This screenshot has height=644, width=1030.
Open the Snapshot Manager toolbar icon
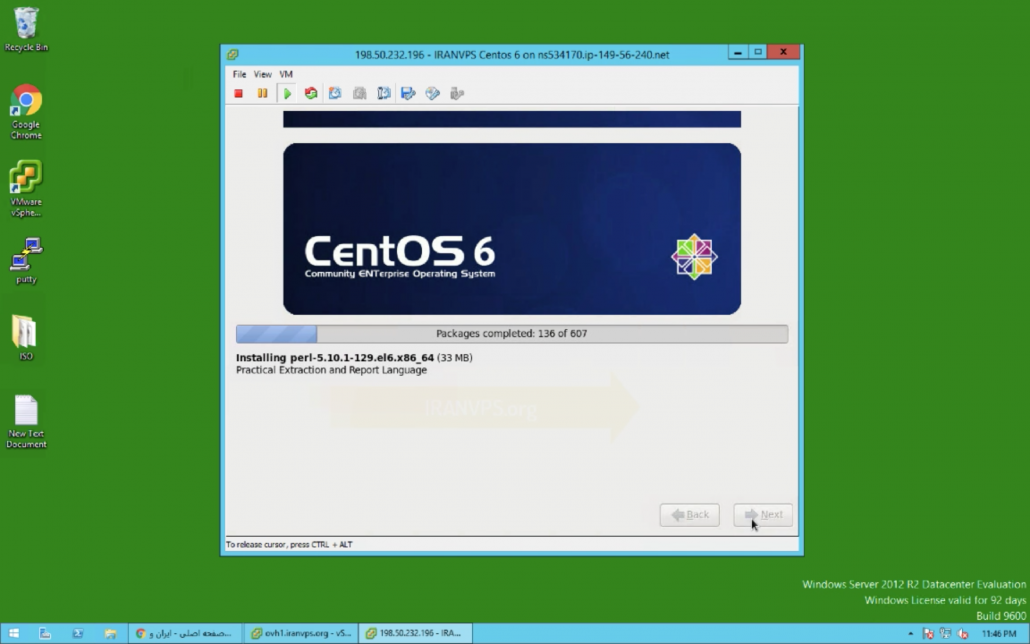tap(383, 93)
